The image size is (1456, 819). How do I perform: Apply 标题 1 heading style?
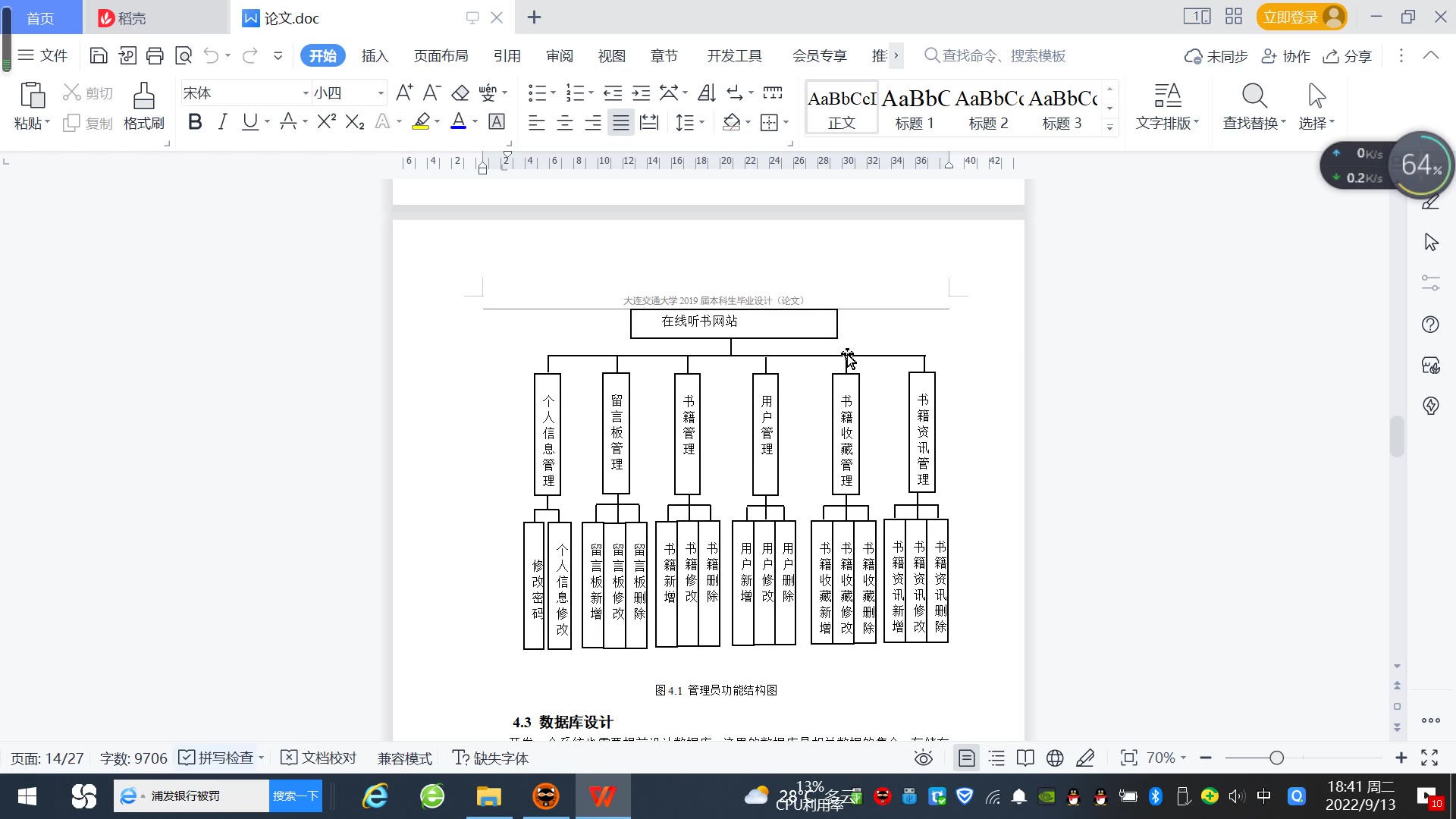tap(915, 108)
